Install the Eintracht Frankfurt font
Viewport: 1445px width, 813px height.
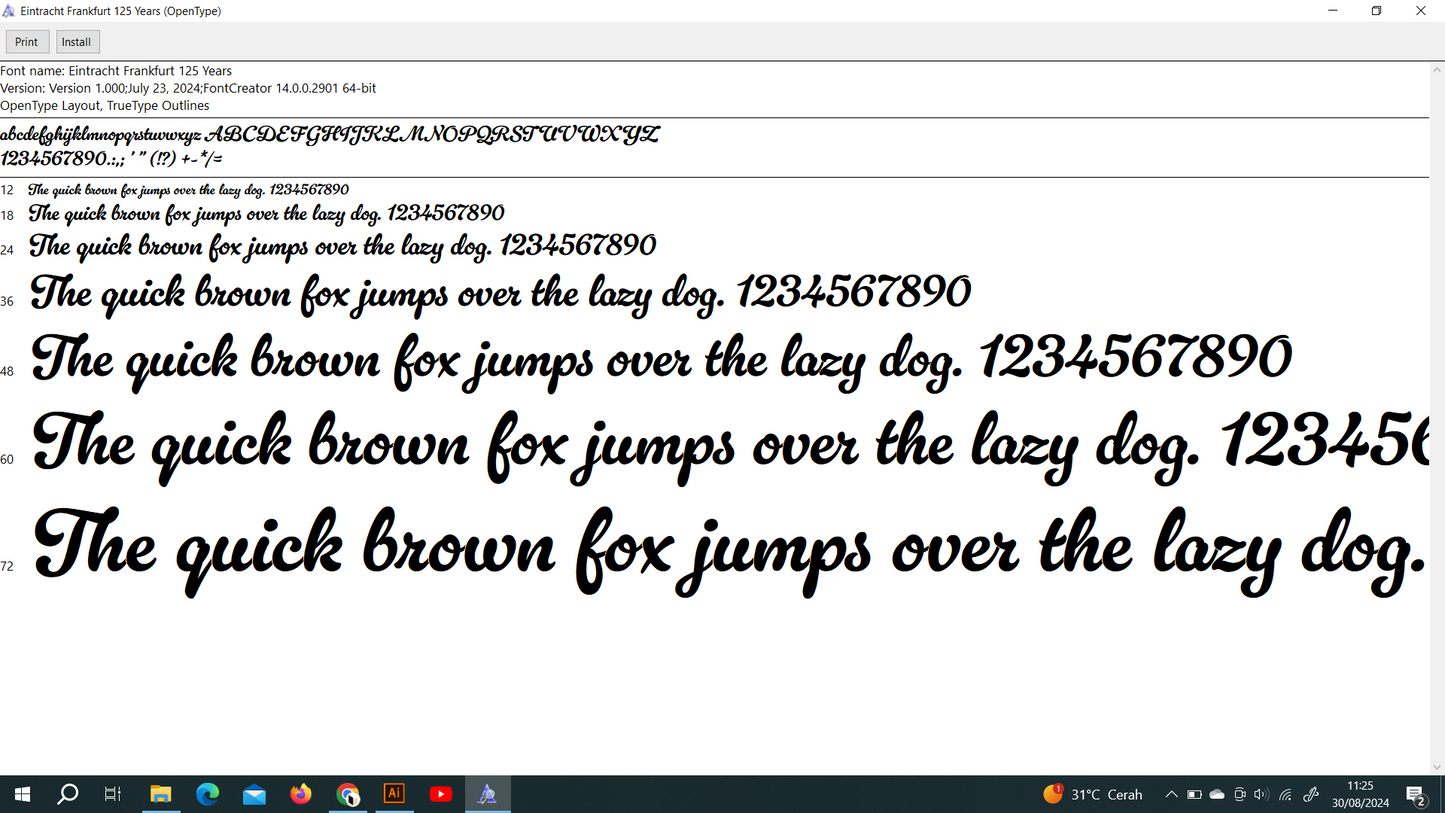point(77,42)
